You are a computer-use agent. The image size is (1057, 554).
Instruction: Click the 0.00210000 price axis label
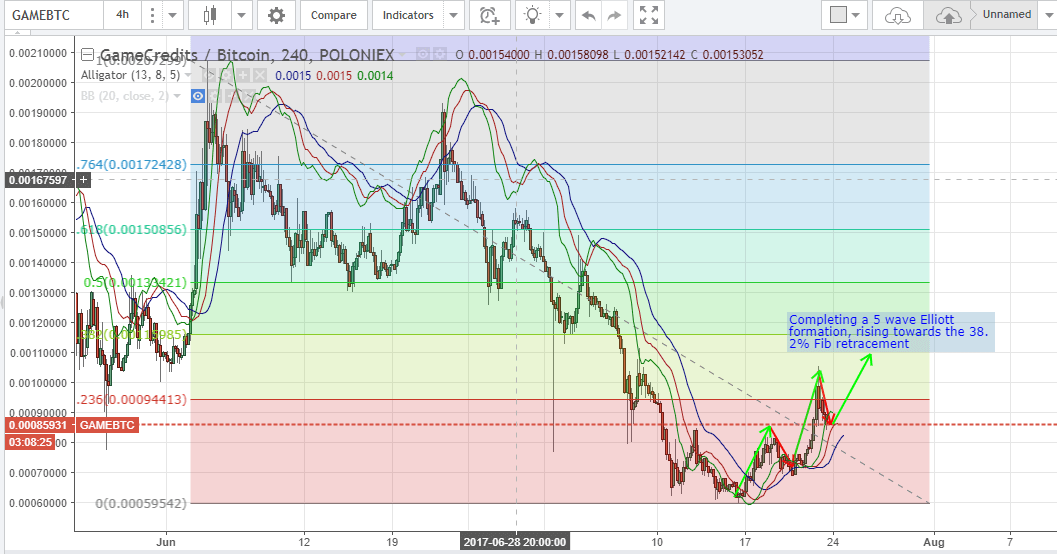pyautogui.click(x=38, y=53)
